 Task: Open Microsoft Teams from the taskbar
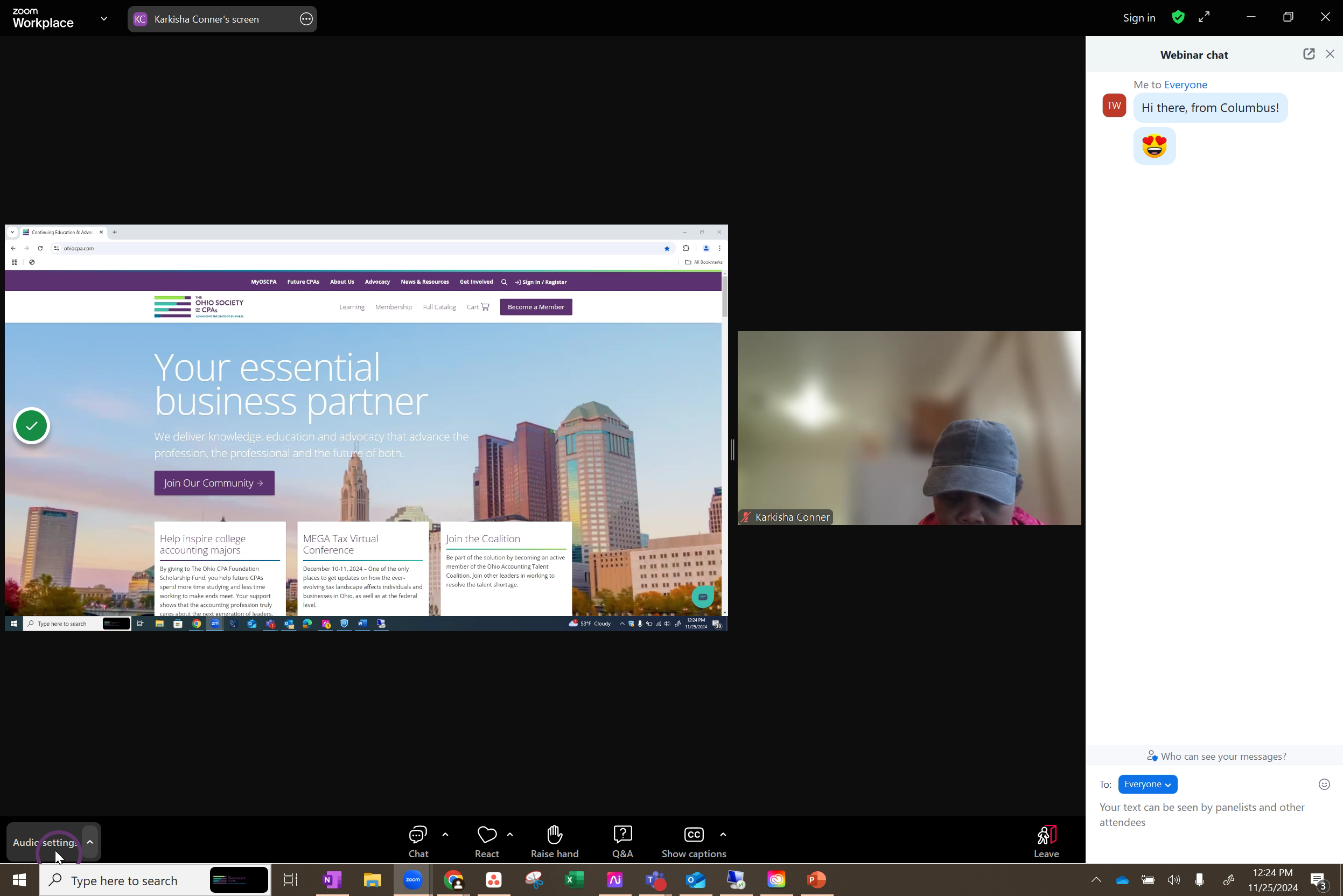[655, 880]
